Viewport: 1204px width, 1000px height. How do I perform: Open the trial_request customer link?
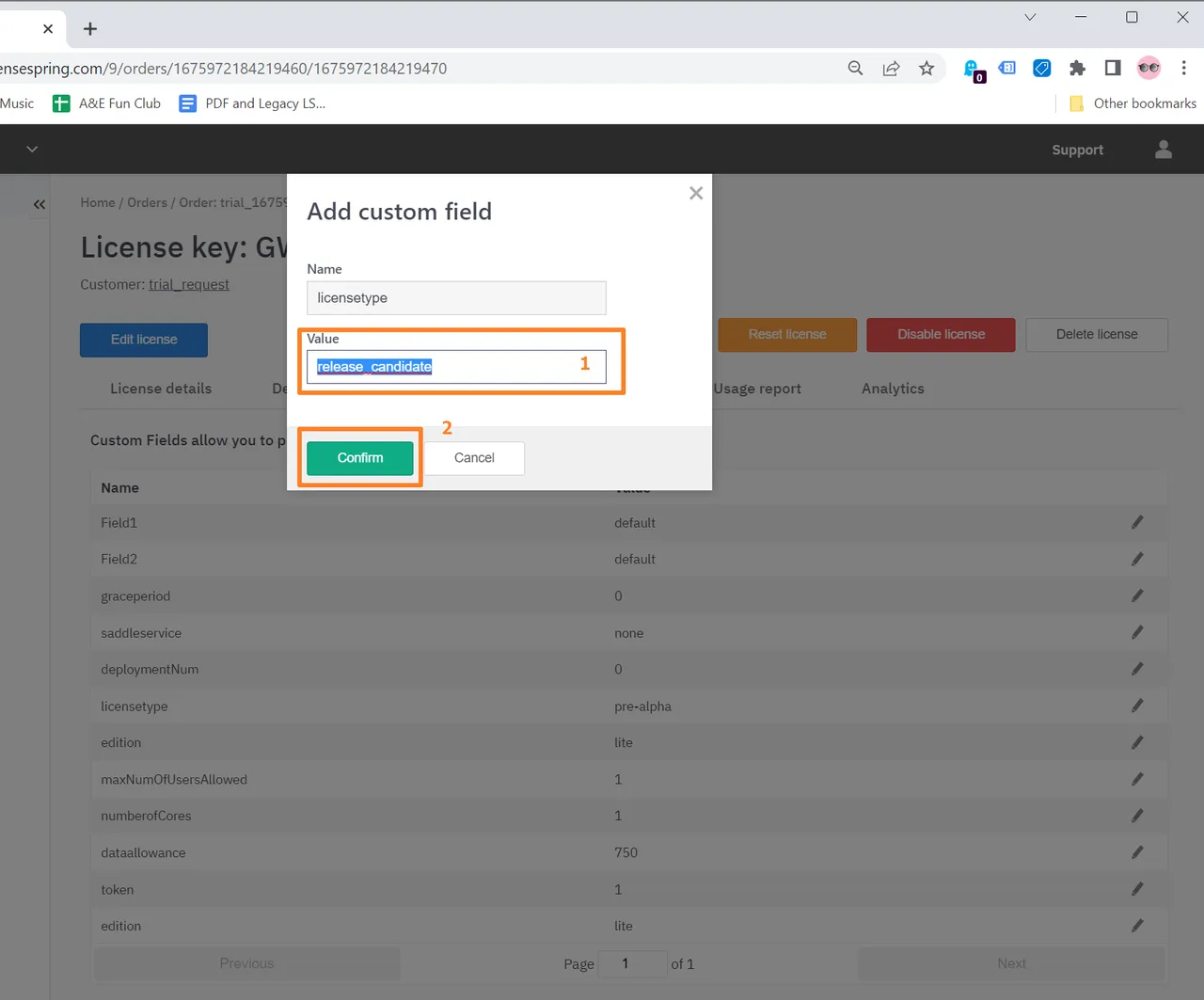pos(188,284)
